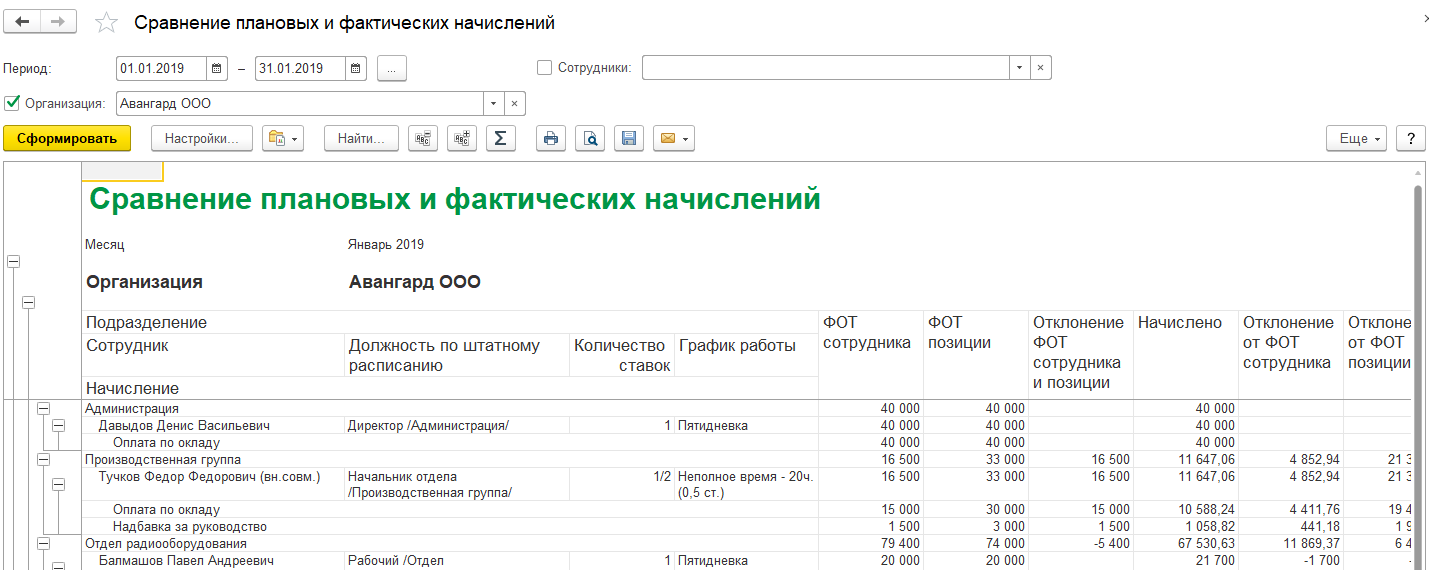The image size is (1429, 570).
Task: Open the Сотрудники dropdown list
Action: click(1019, 68)
